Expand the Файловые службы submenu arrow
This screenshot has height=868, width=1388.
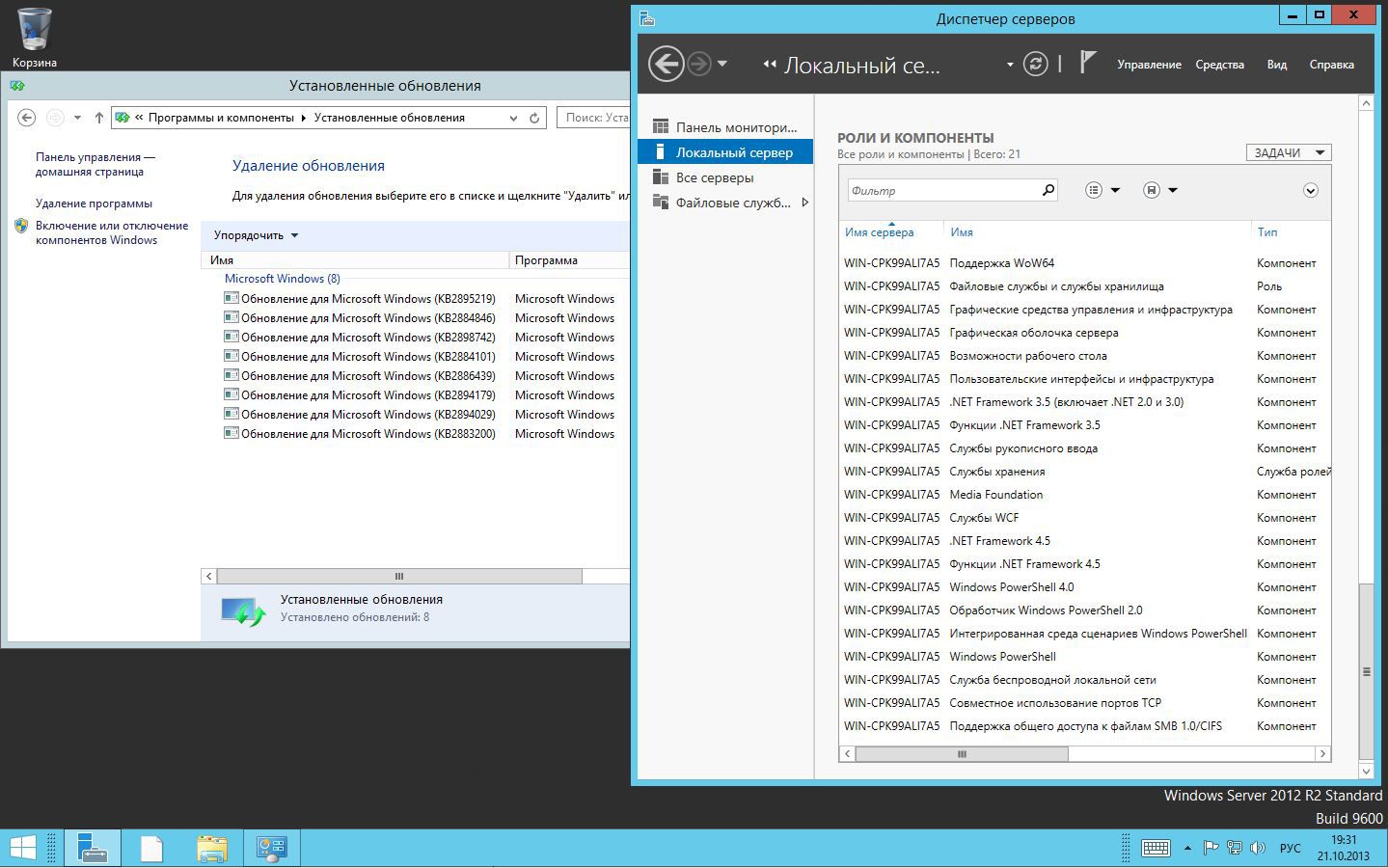tap(805, 202)
